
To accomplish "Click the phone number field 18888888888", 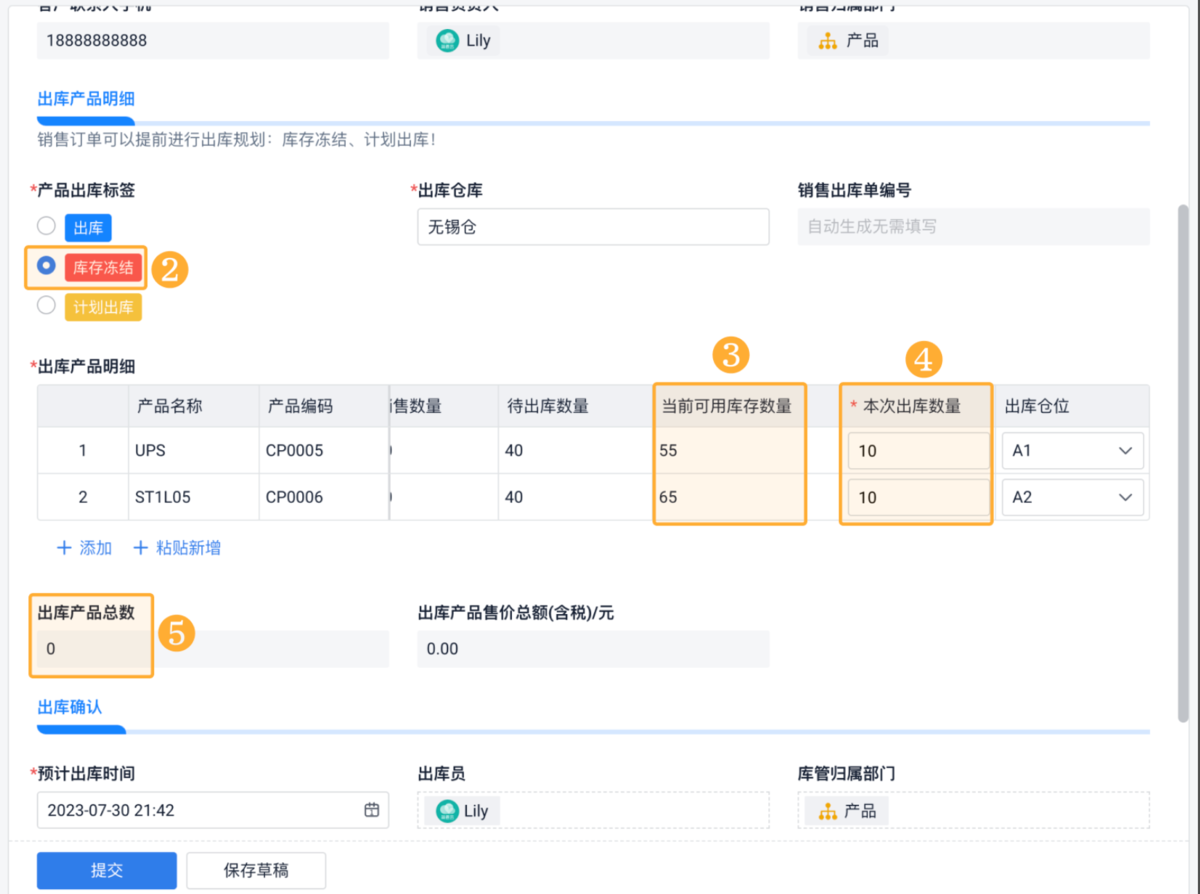I will (x=213, y=41).
